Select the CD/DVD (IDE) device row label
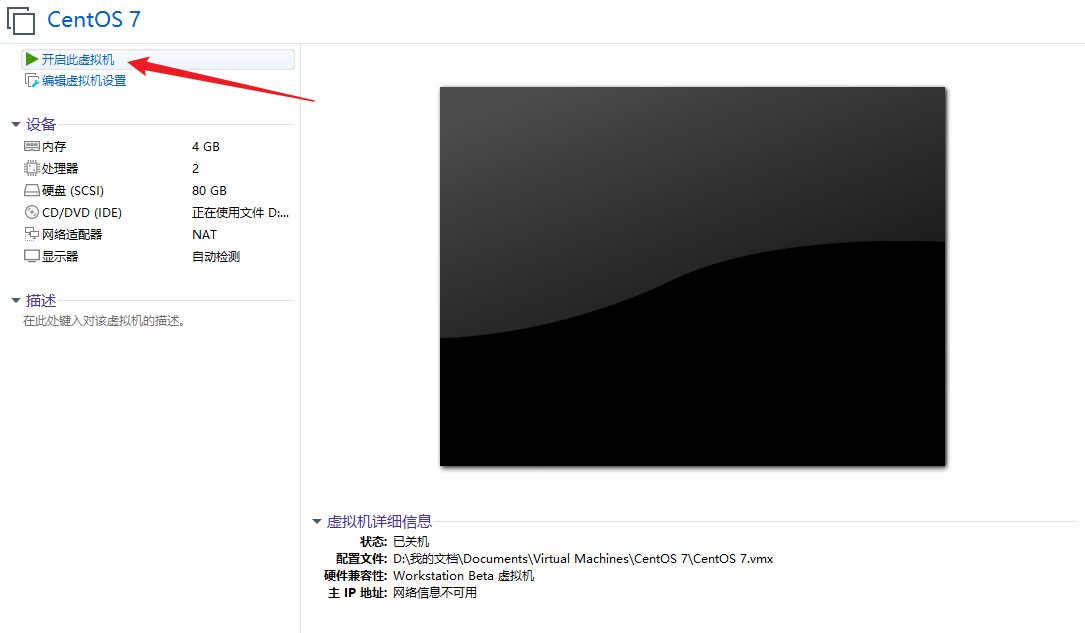 coord(82,212)
